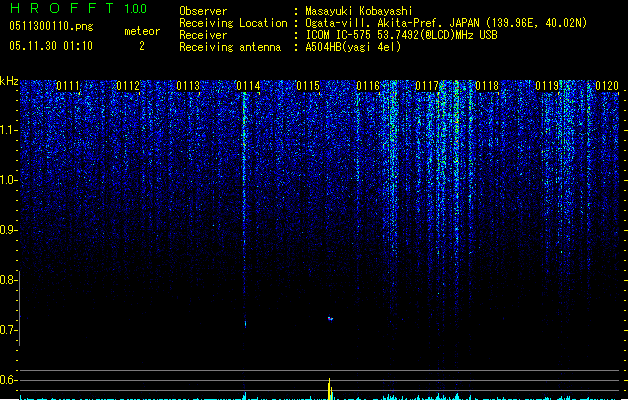The height and width of the screenshot is (400, 629).
Task: Click the kHz axis unit label
Action: 9,81
